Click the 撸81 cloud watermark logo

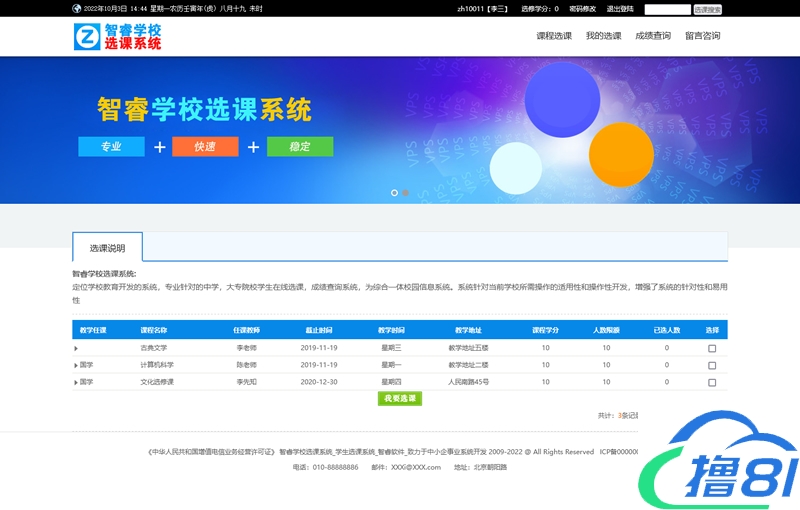pyautogui.click(x=720, y=465)
